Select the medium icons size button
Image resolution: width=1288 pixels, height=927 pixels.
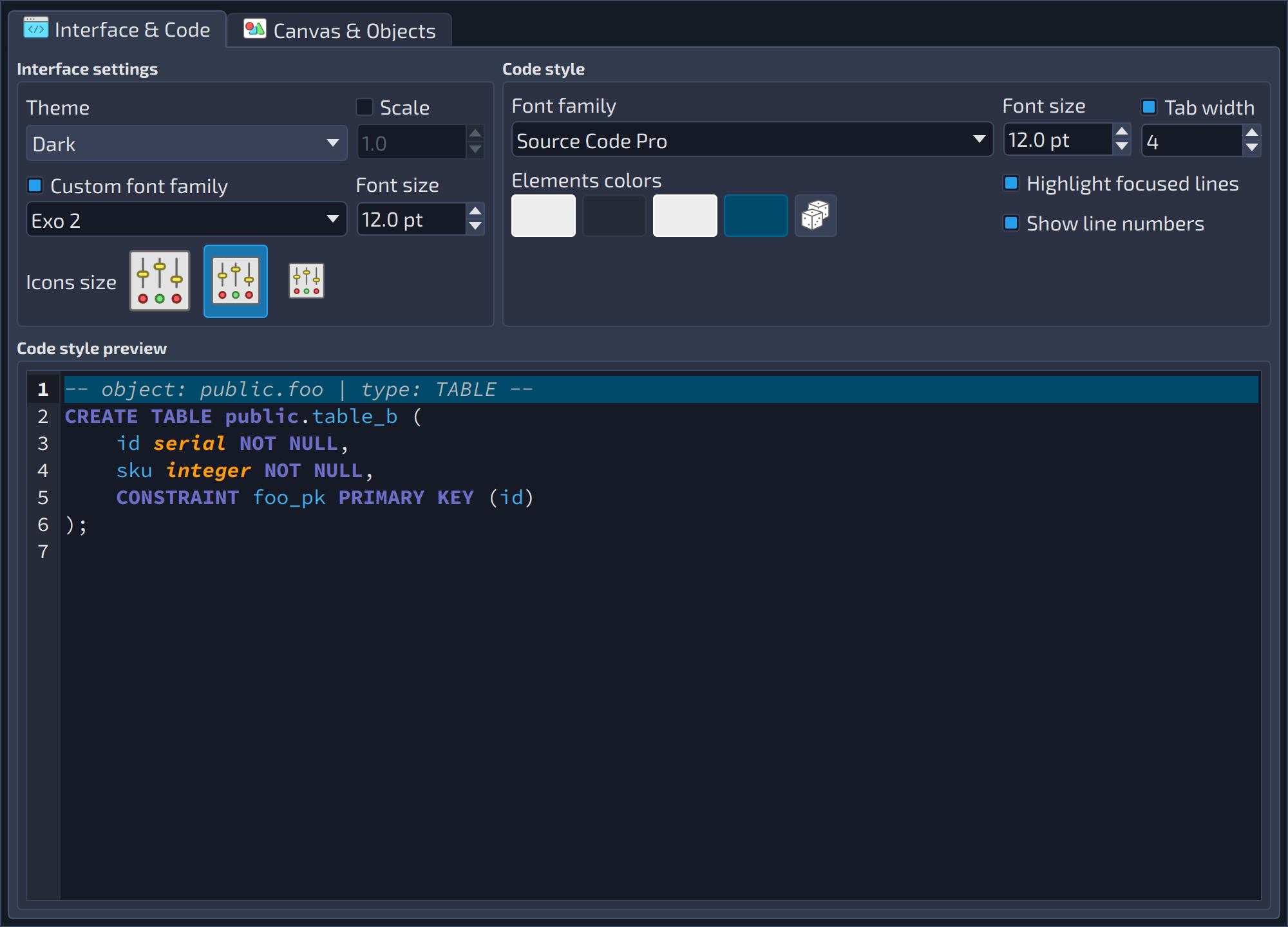click(236, 281)
